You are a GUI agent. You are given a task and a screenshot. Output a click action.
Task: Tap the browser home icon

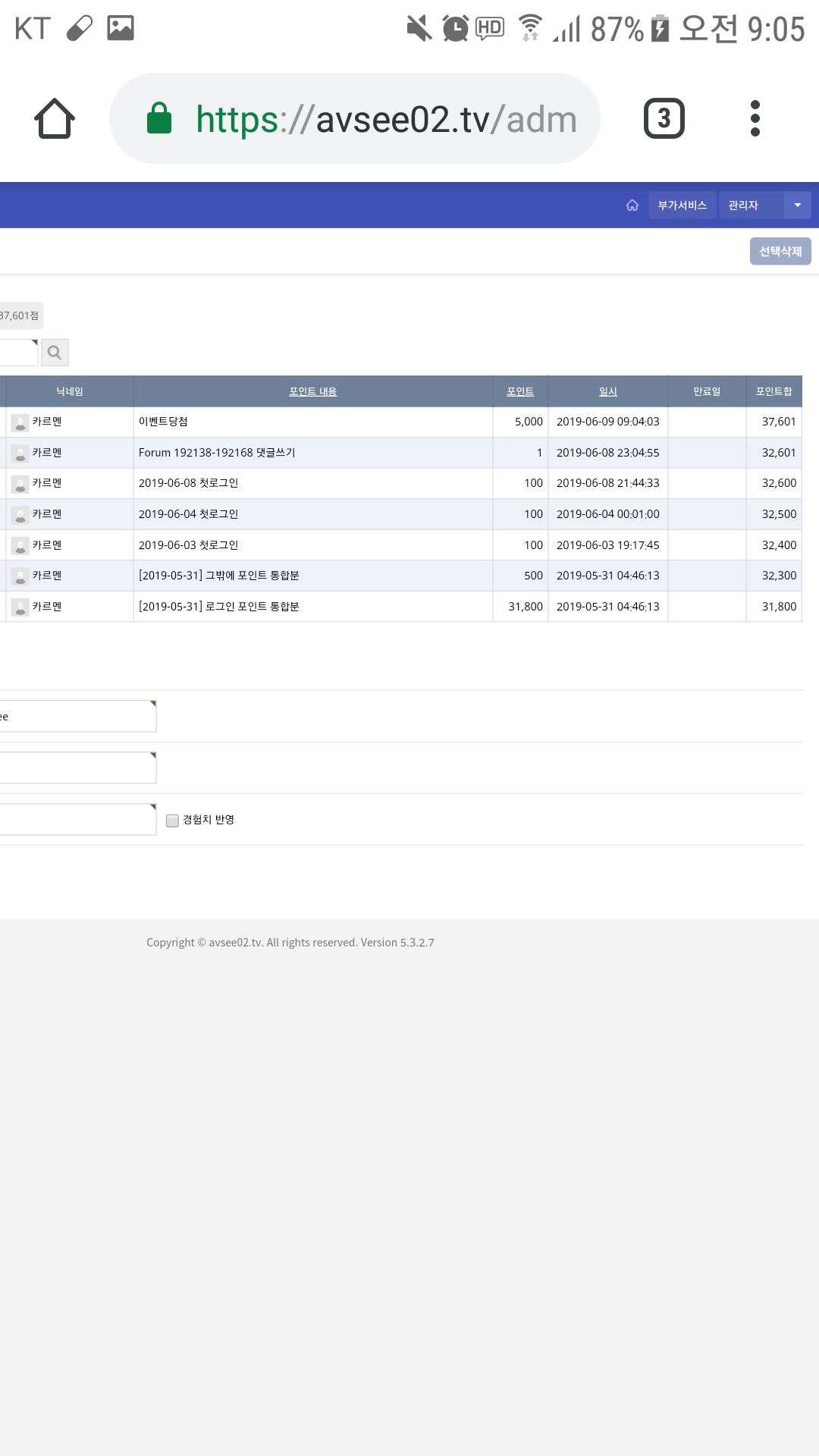[x=55, y=118]
